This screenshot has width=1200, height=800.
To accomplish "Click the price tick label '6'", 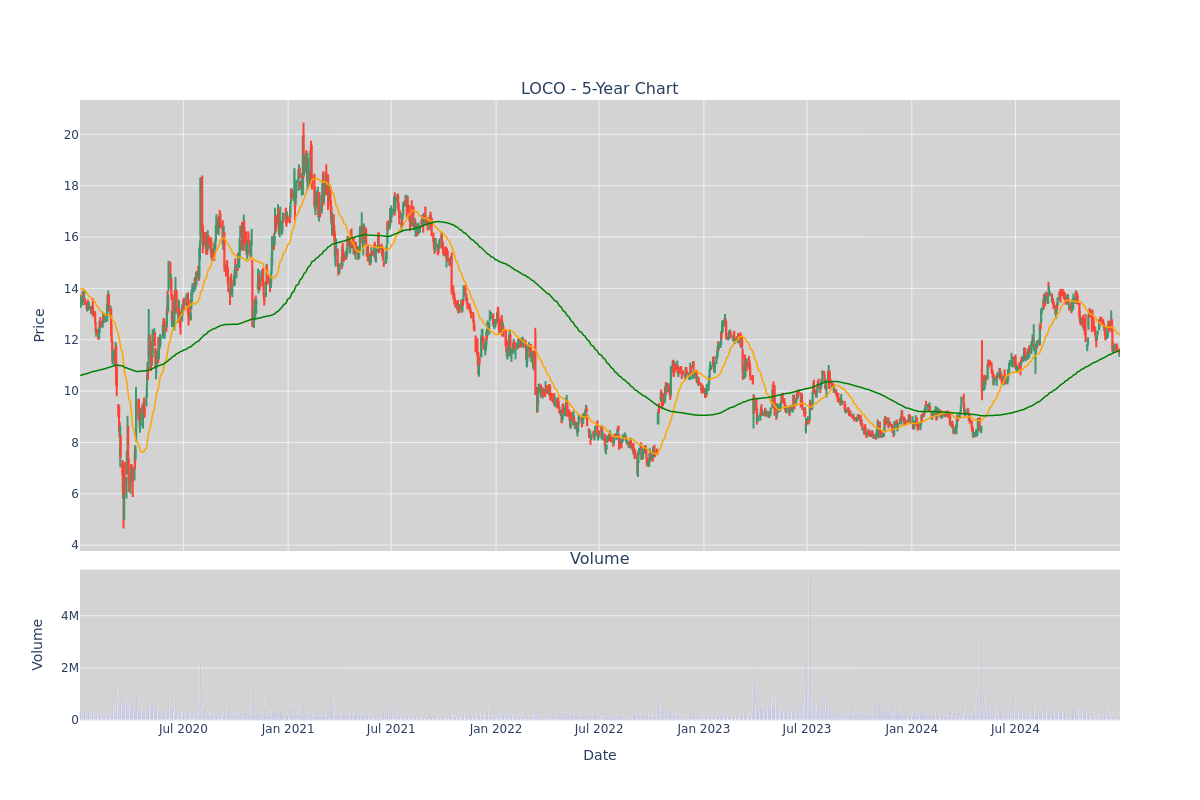I will point(75,494).
